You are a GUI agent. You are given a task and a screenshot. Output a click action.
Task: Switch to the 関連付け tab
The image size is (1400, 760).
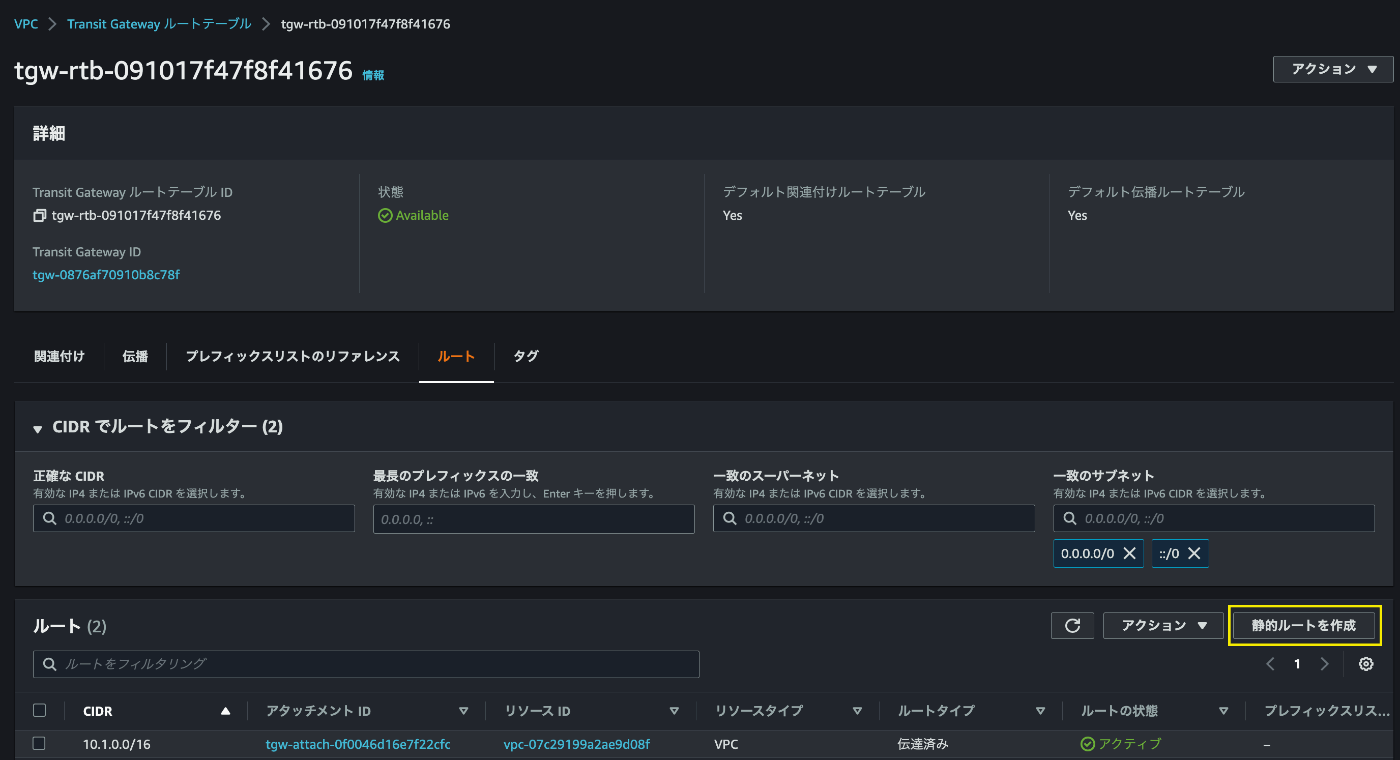click(x=59, y=356)
